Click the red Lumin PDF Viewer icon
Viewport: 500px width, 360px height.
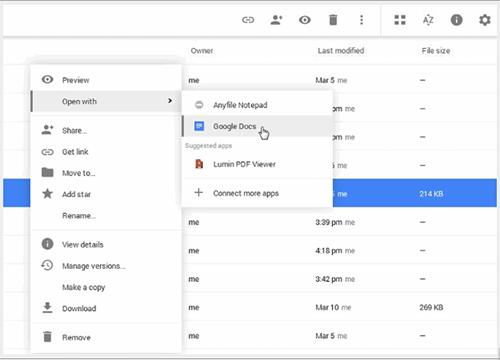coord(199,164)
